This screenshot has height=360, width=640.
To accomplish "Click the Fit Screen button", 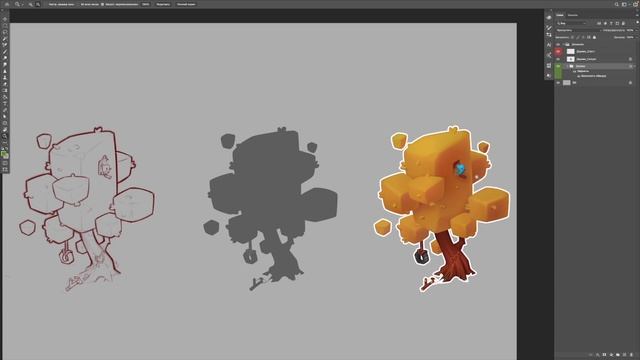I will pyautogui.click(x=163, y=4).
